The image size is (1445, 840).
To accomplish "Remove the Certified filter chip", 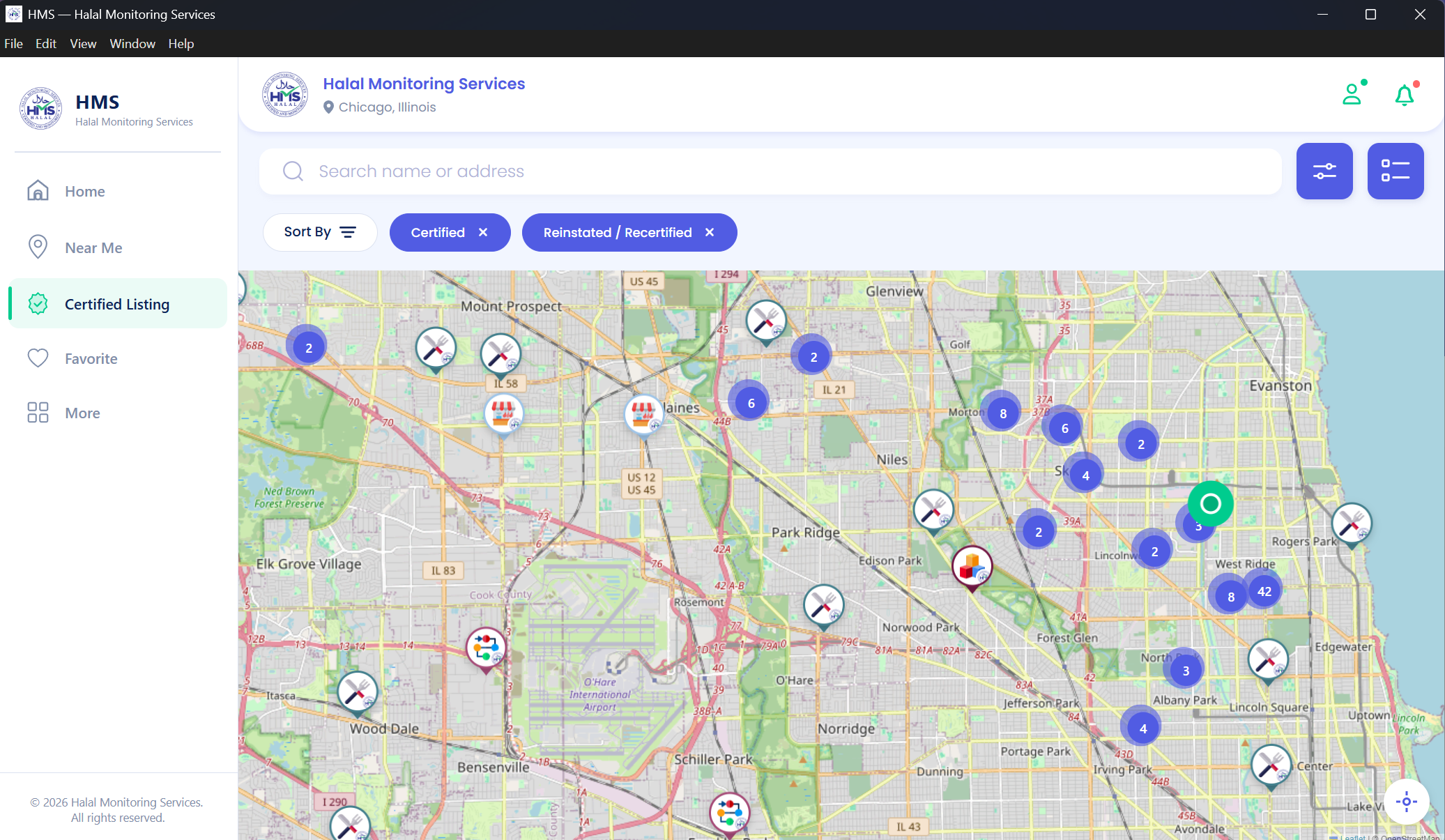I will (x=483, y=232).
